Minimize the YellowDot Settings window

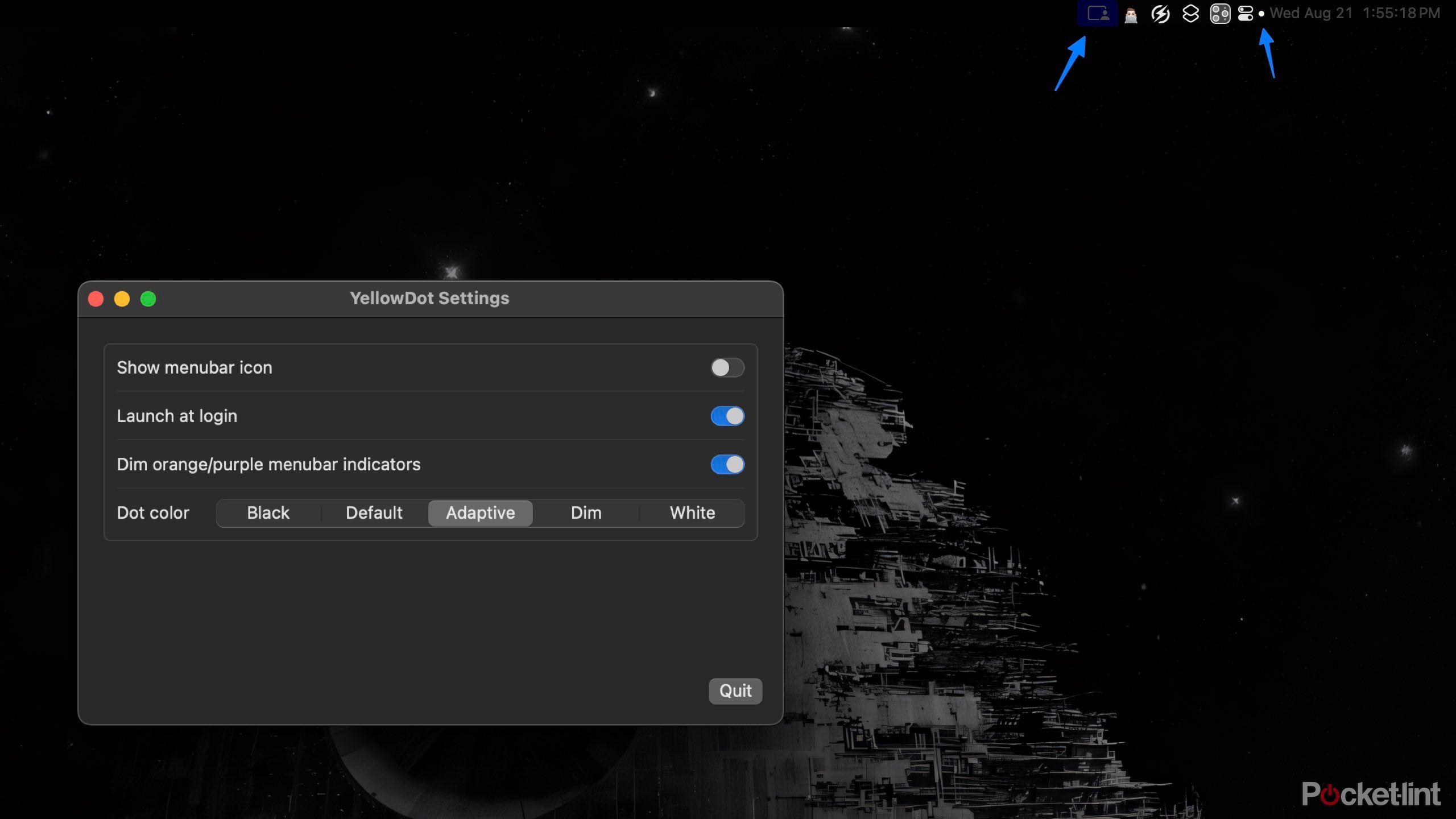[x=122, y=299]
